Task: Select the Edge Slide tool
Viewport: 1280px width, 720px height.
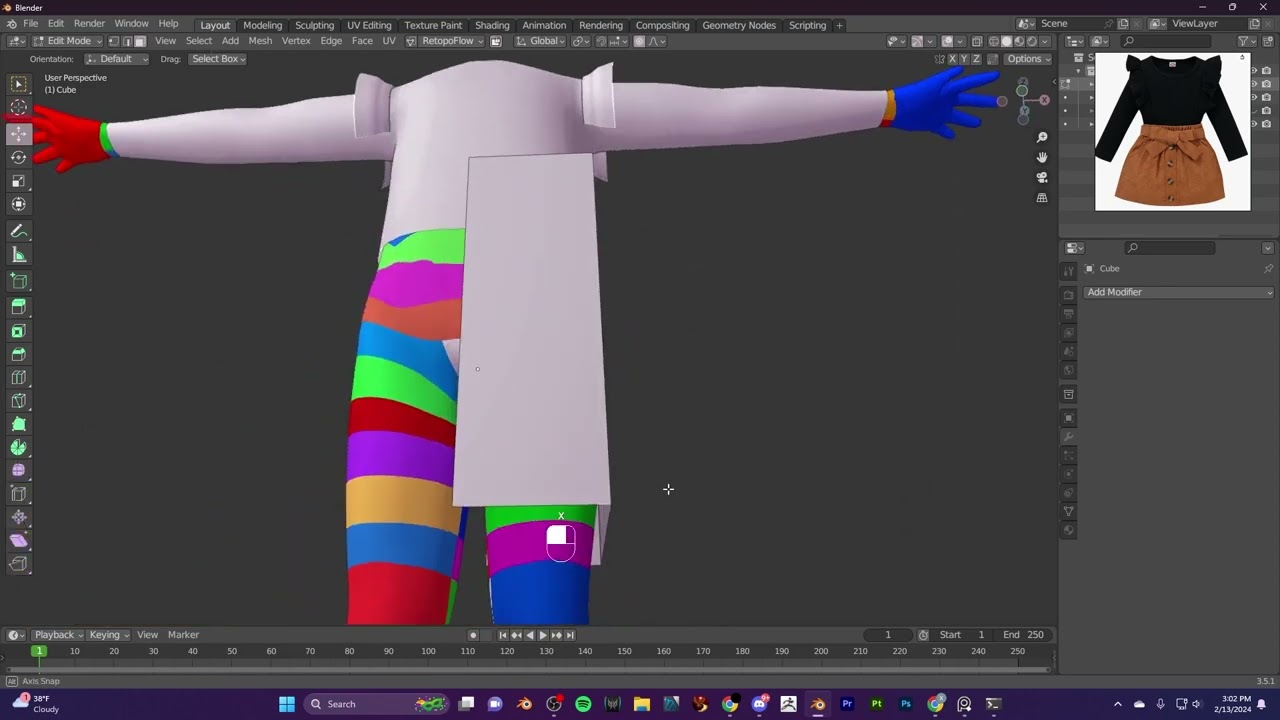Action: pos(19,494)
